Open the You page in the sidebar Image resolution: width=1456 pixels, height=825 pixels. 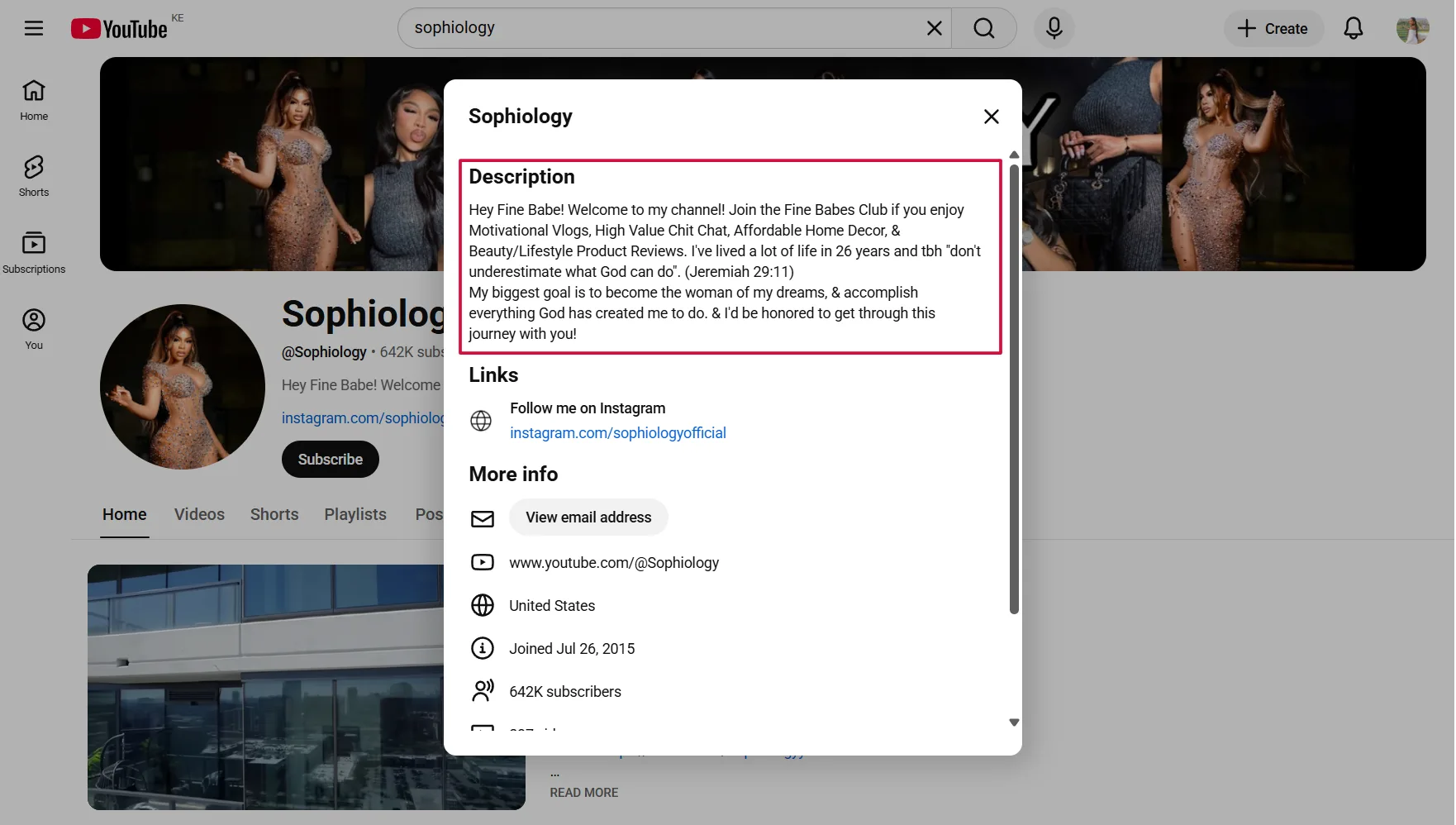point(34,329)
